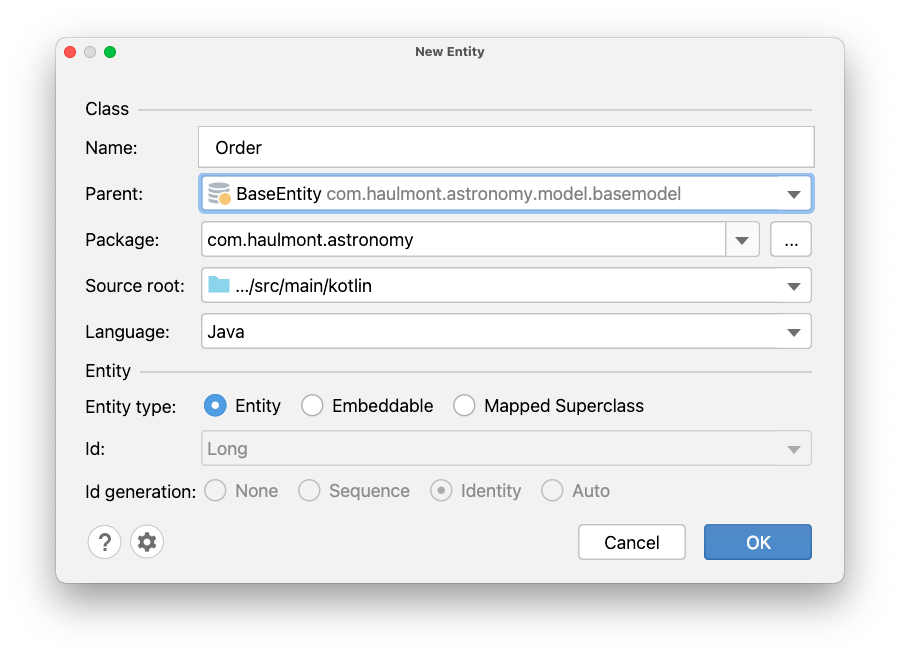900x657 pixels.
Task: Click the Cancel button
Action: pyautogui.click(x=632, y=542)
